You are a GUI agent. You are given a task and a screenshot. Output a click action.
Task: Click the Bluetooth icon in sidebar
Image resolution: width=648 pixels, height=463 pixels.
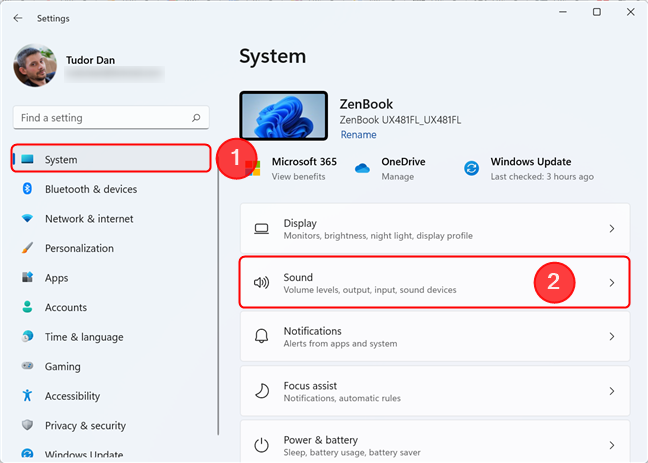click(x=27, y=189)
